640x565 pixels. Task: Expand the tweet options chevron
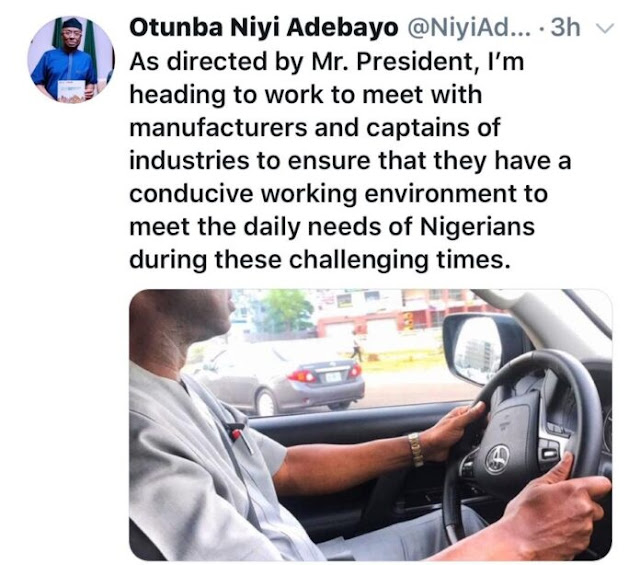(x=605, y=29)
